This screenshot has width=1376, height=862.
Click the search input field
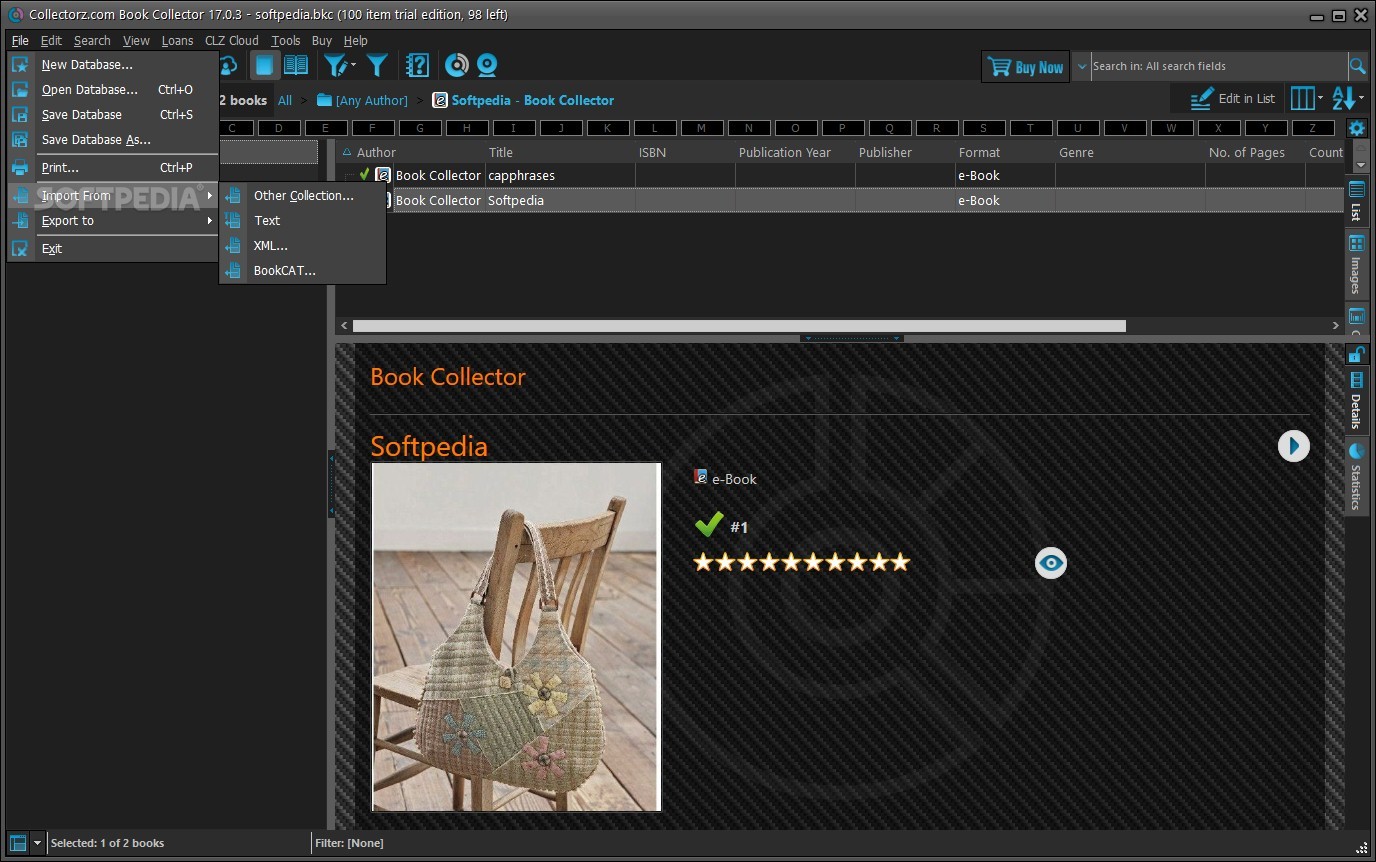click(1218, 66)
